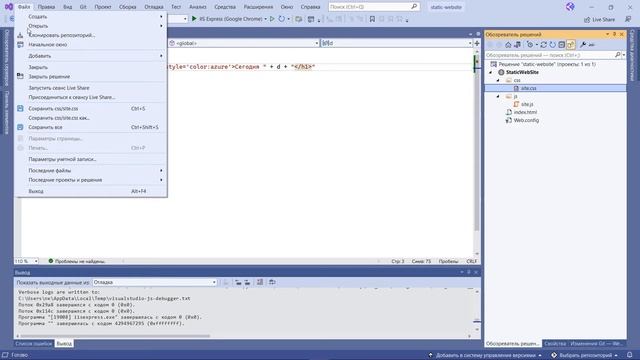The height and width of the screenshot is (360, 640).
Task: Click the Visual Studio logo icon
Action: pos(8,7)
